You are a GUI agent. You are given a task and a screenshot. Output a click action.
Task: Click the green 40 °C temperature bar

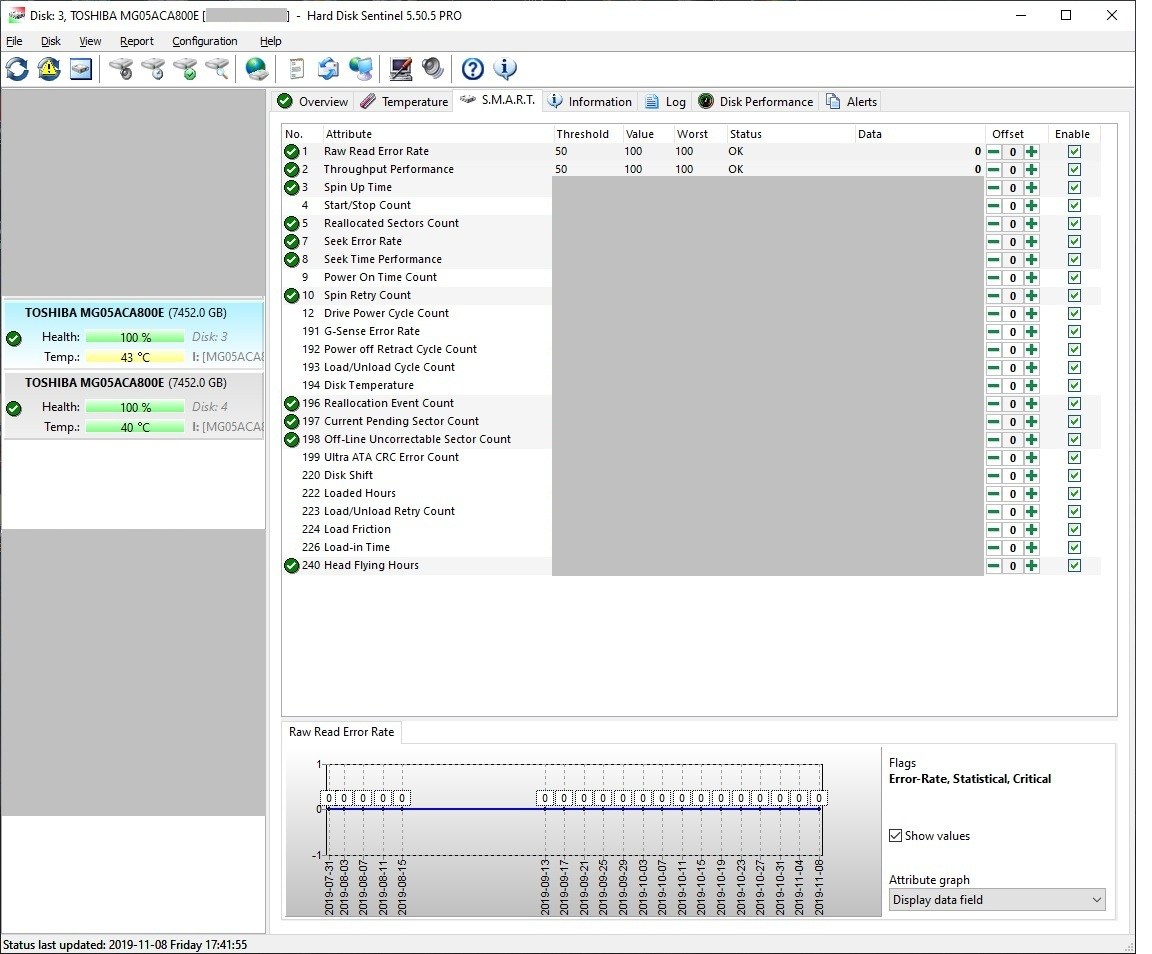pos(135,427)
